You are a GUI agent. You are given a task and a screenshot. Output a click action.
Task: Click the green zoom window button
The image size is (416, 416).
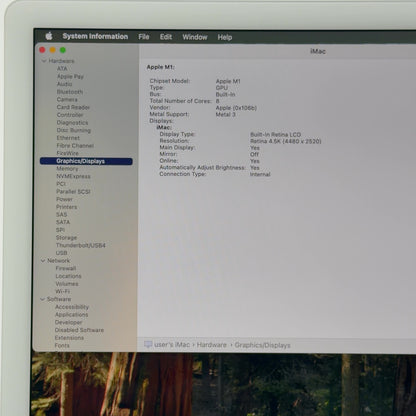coord(63,50)
